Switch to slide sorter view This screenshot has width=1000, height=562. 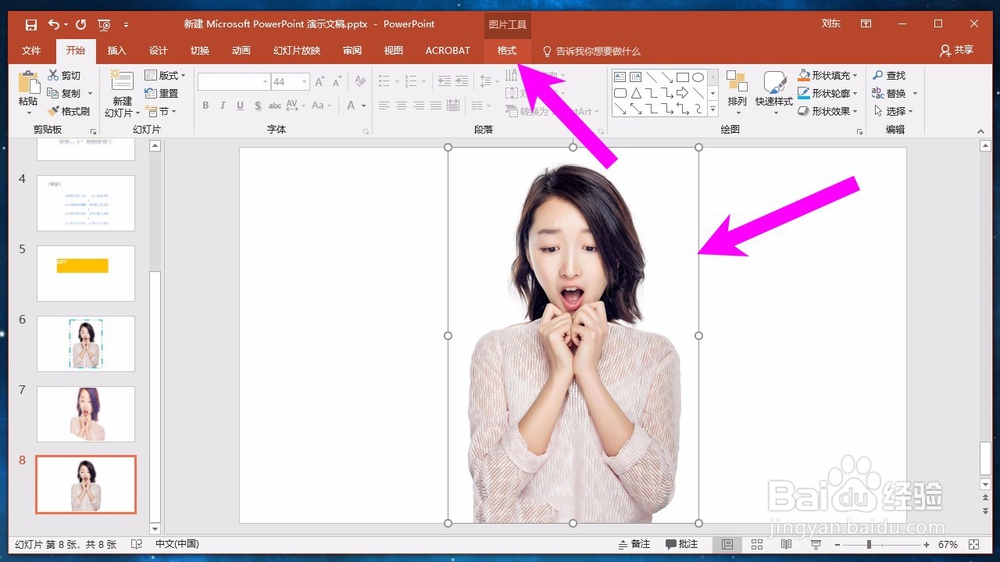coord(757,544)
